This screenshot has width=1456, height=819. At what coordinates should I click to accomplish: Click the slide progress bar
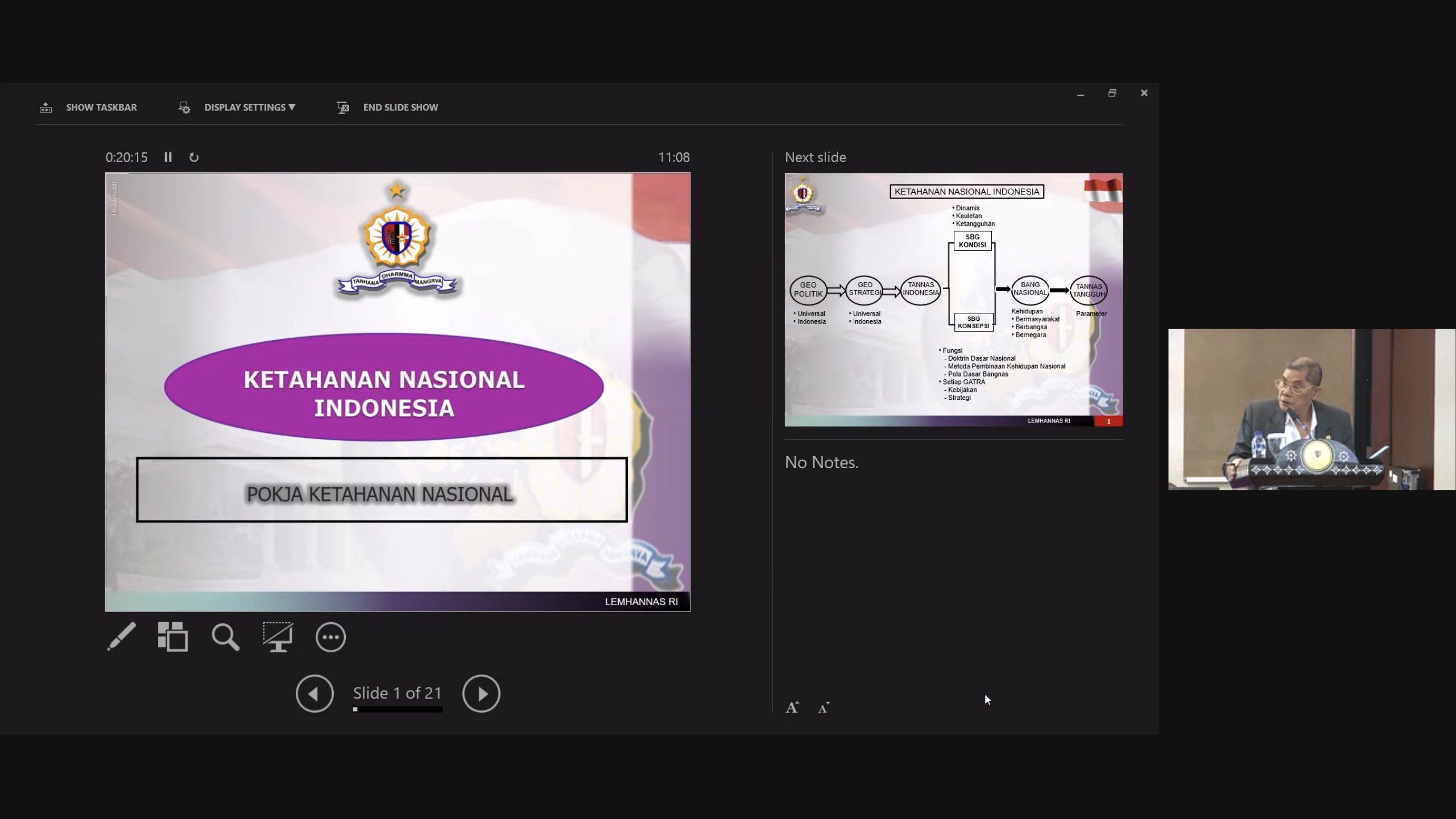click(x=398, y=709)
